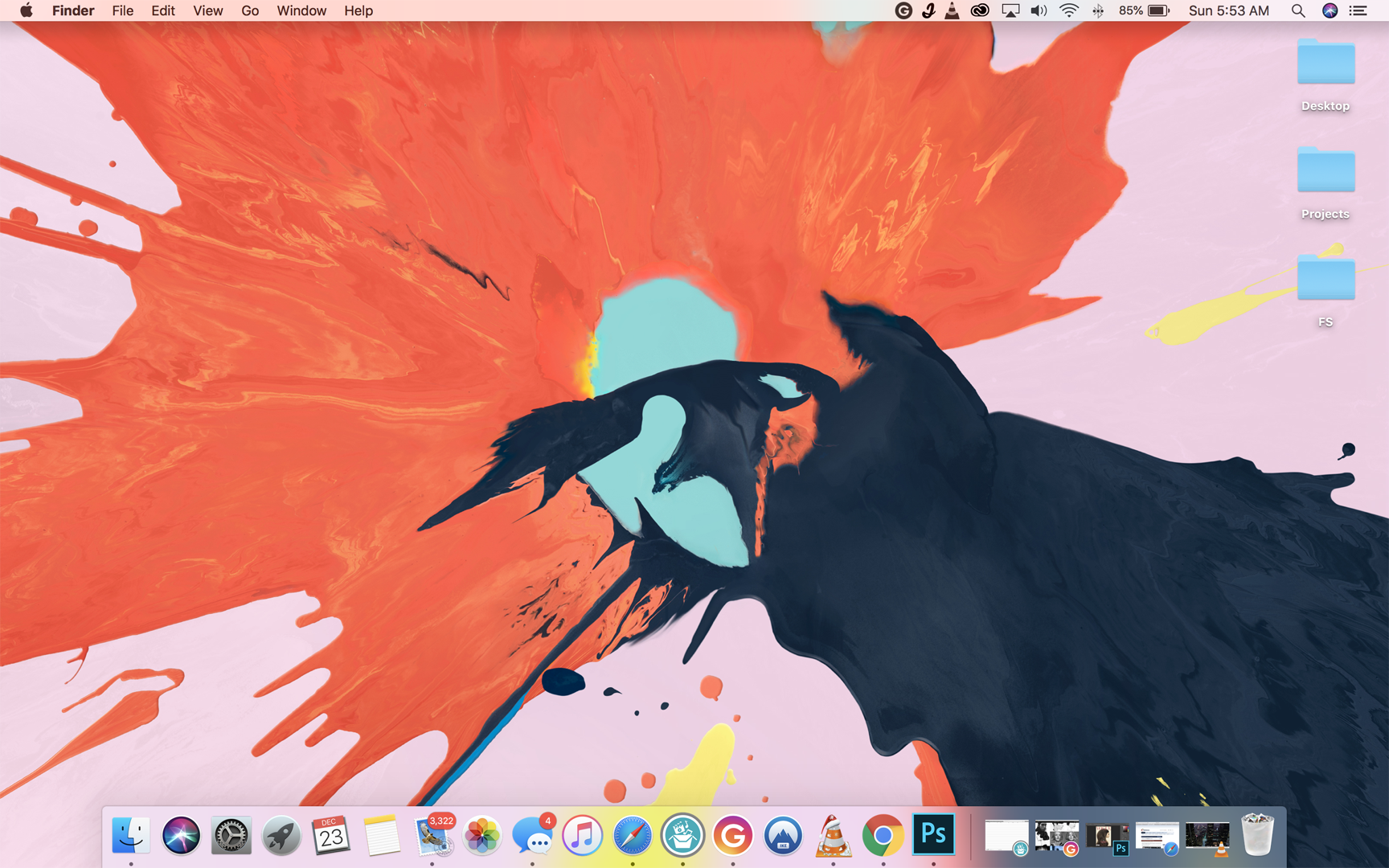Open Finder from the Dock
Screen dimensions: 1389x868
pyautogui.click(x=130, y=836)
